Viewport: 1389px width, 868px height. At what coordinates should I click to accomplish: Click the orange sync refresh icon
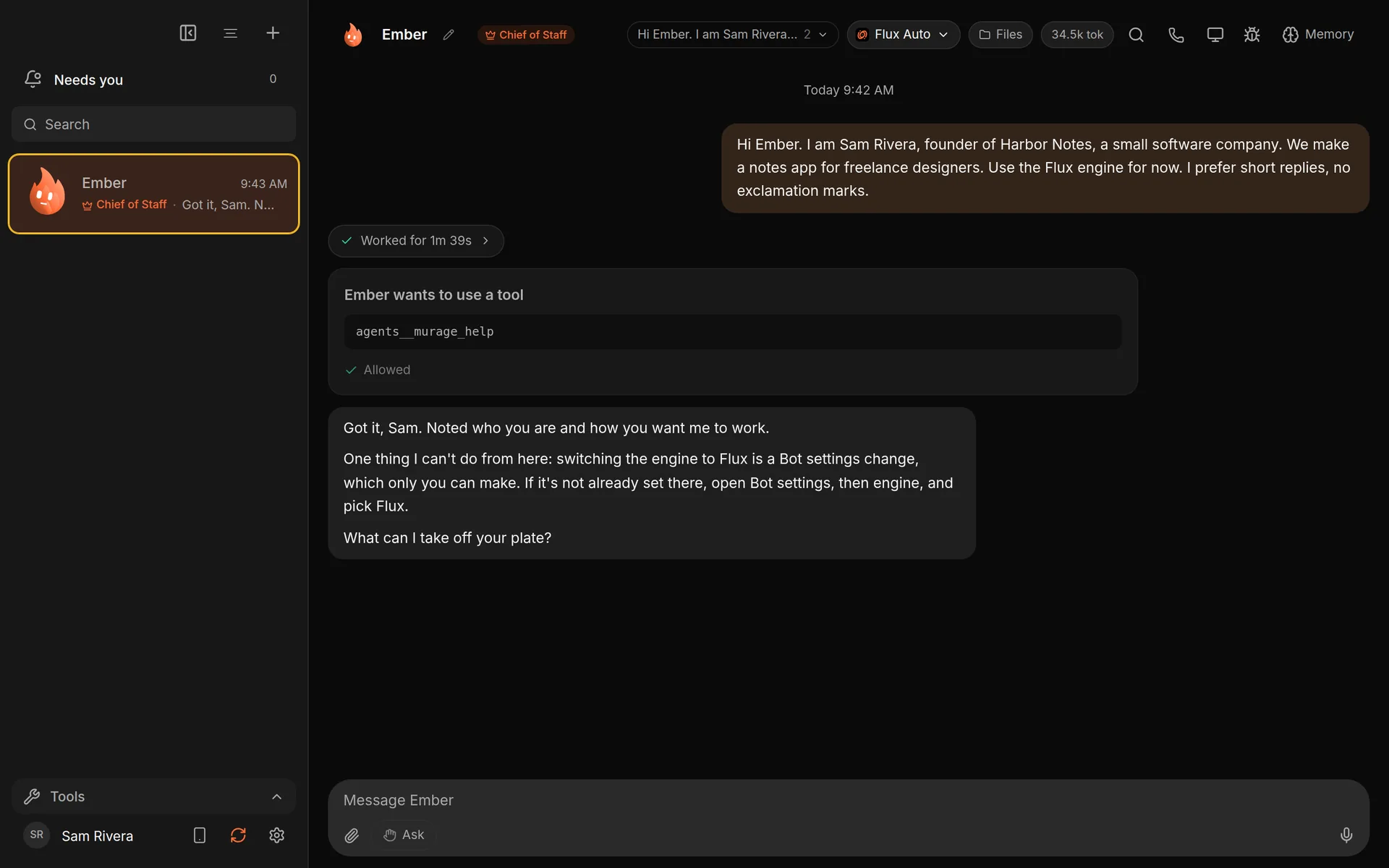click(238, 835)
